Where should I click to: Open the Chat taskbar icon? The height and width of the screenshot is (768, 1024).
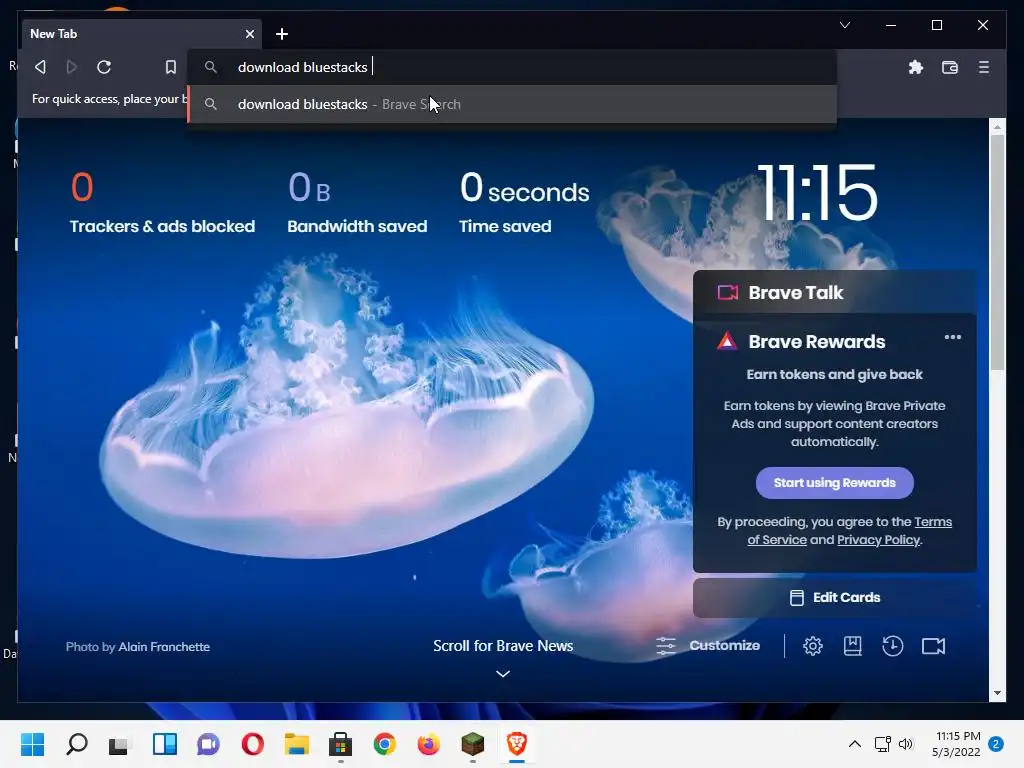point(208,744)
